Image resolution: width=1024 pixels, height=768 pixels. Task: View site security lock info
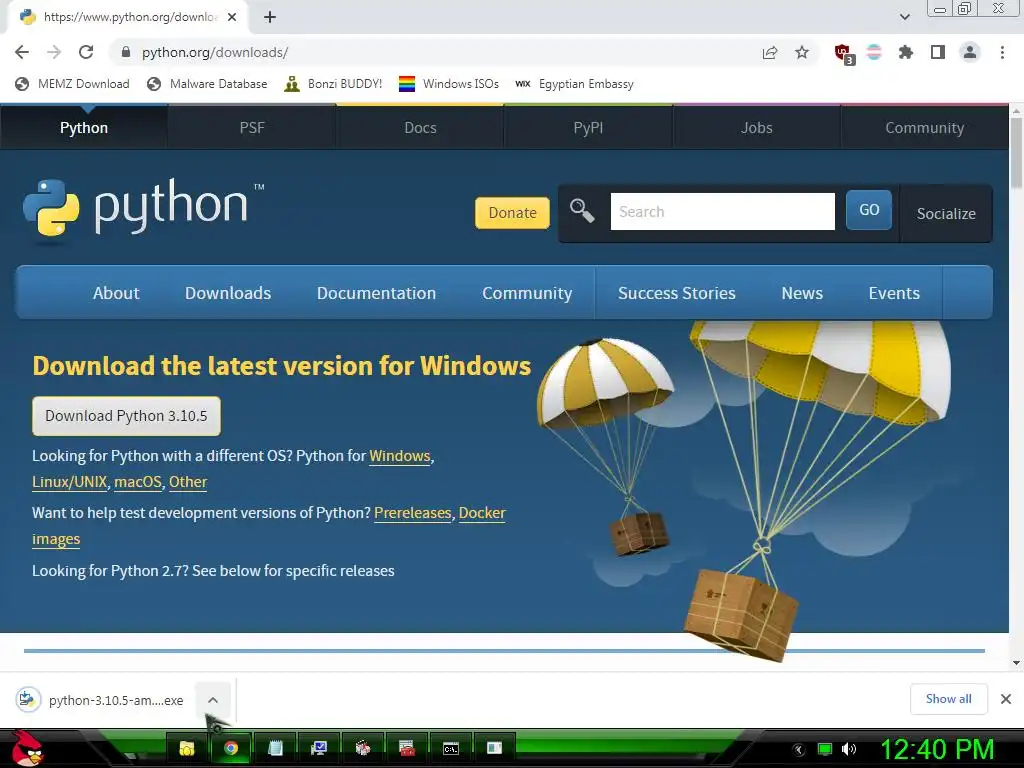(x=126, y=52)
